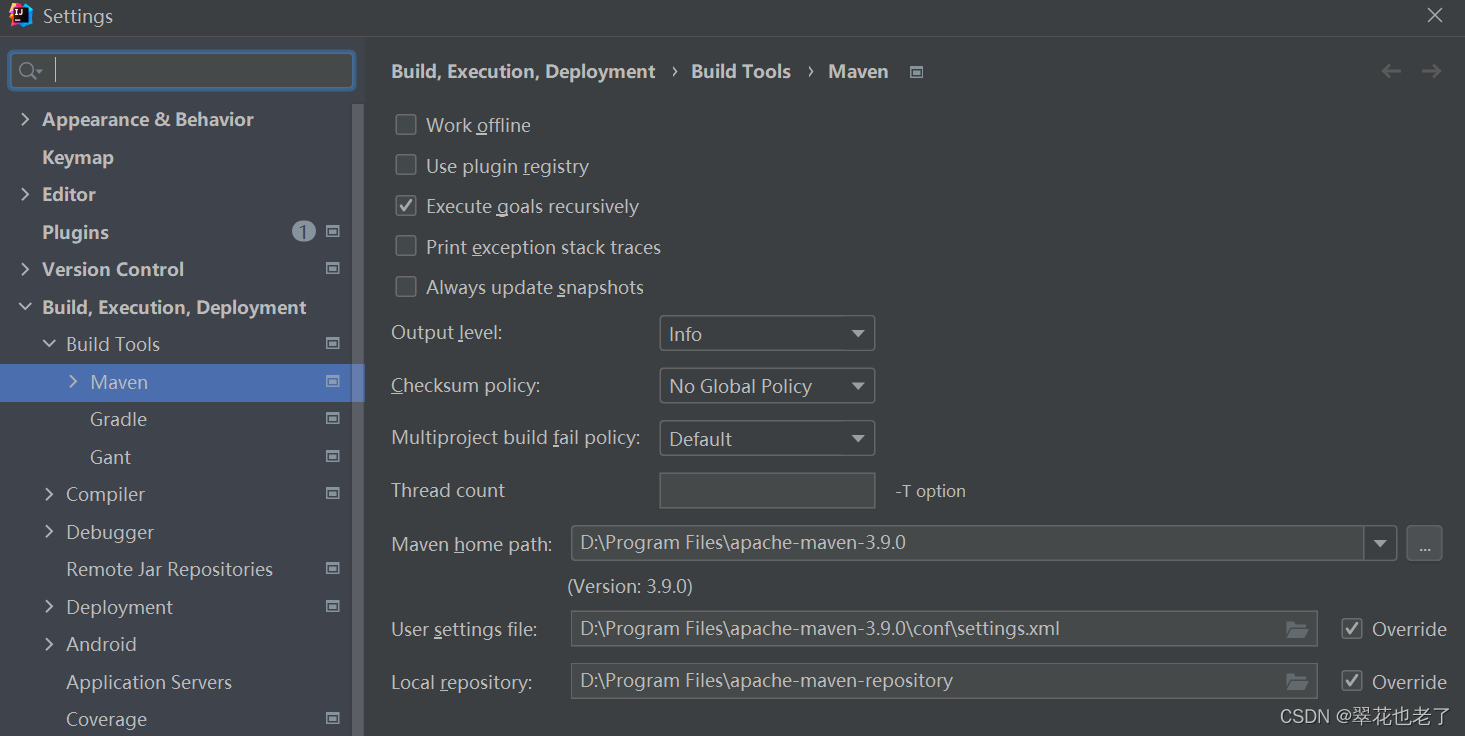Expand the Version Control section
Screen dimensions: 1465x736
pyautogui.click(x=25, y=269)
